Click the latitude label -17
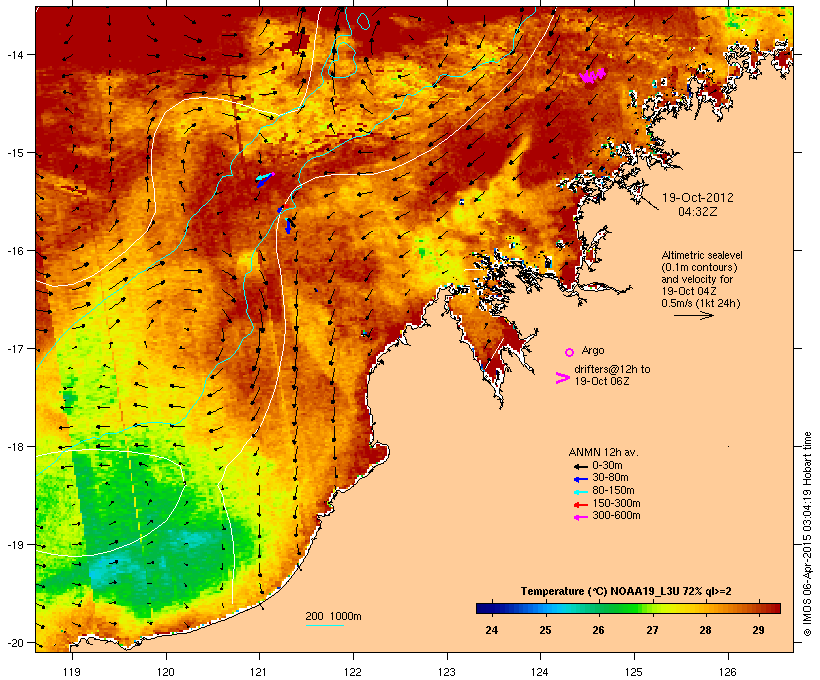Screen dimensions: 820x680 click(14, 349)
